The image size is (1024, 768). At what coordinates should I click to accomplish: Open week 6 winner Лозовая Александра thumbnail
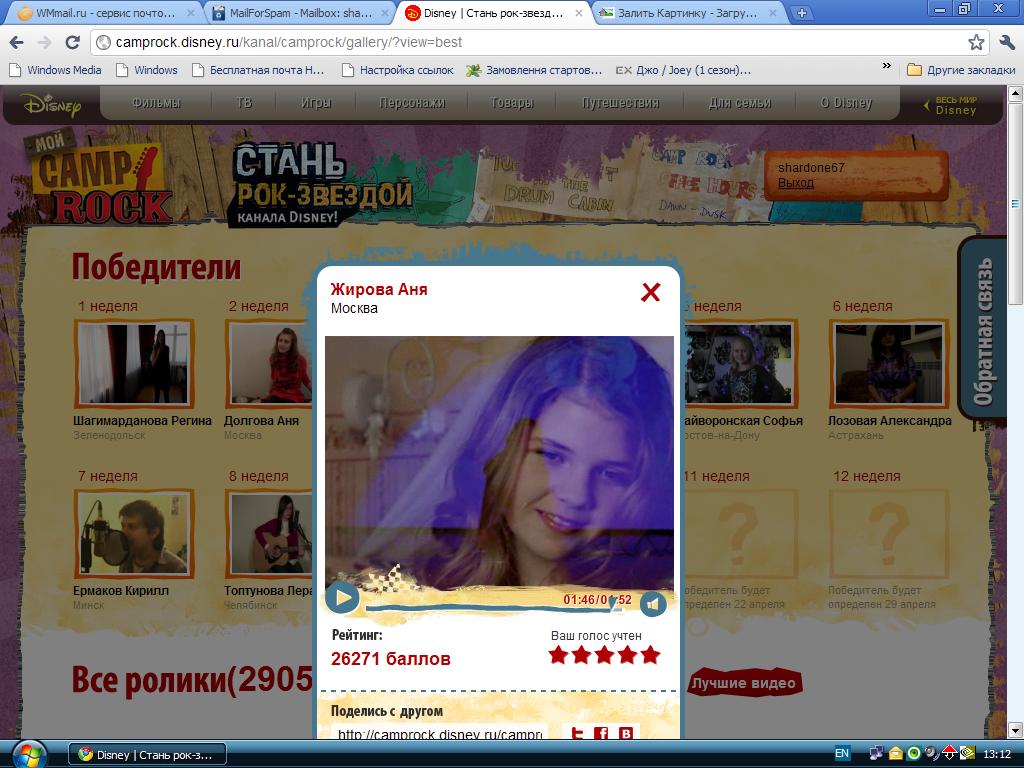pyautogui.click(x=889, y=363)
